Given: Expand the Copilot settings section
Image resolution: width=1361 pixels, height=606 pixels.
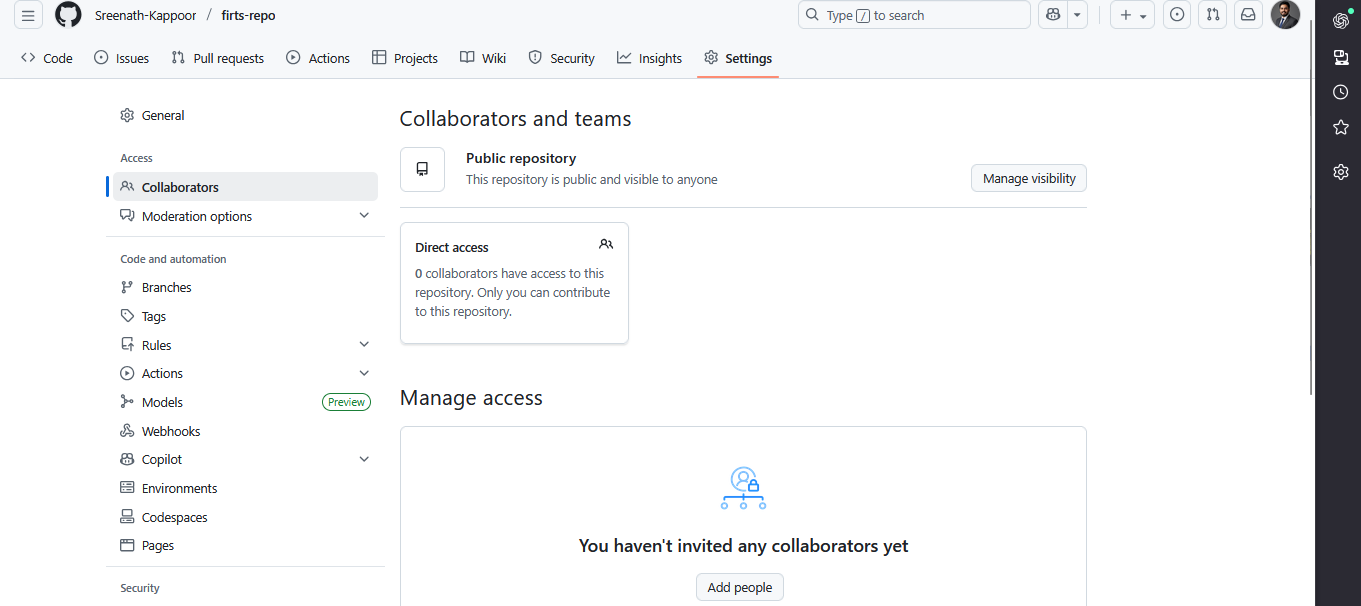Looking at the screenshot, I should click(364, 460).
